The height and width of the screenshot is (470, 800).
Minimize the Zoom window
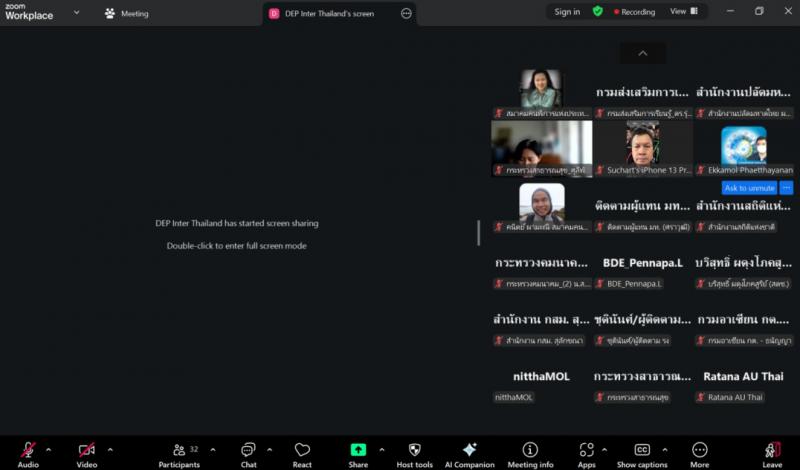pyautogui.click(x=731, y=11)
